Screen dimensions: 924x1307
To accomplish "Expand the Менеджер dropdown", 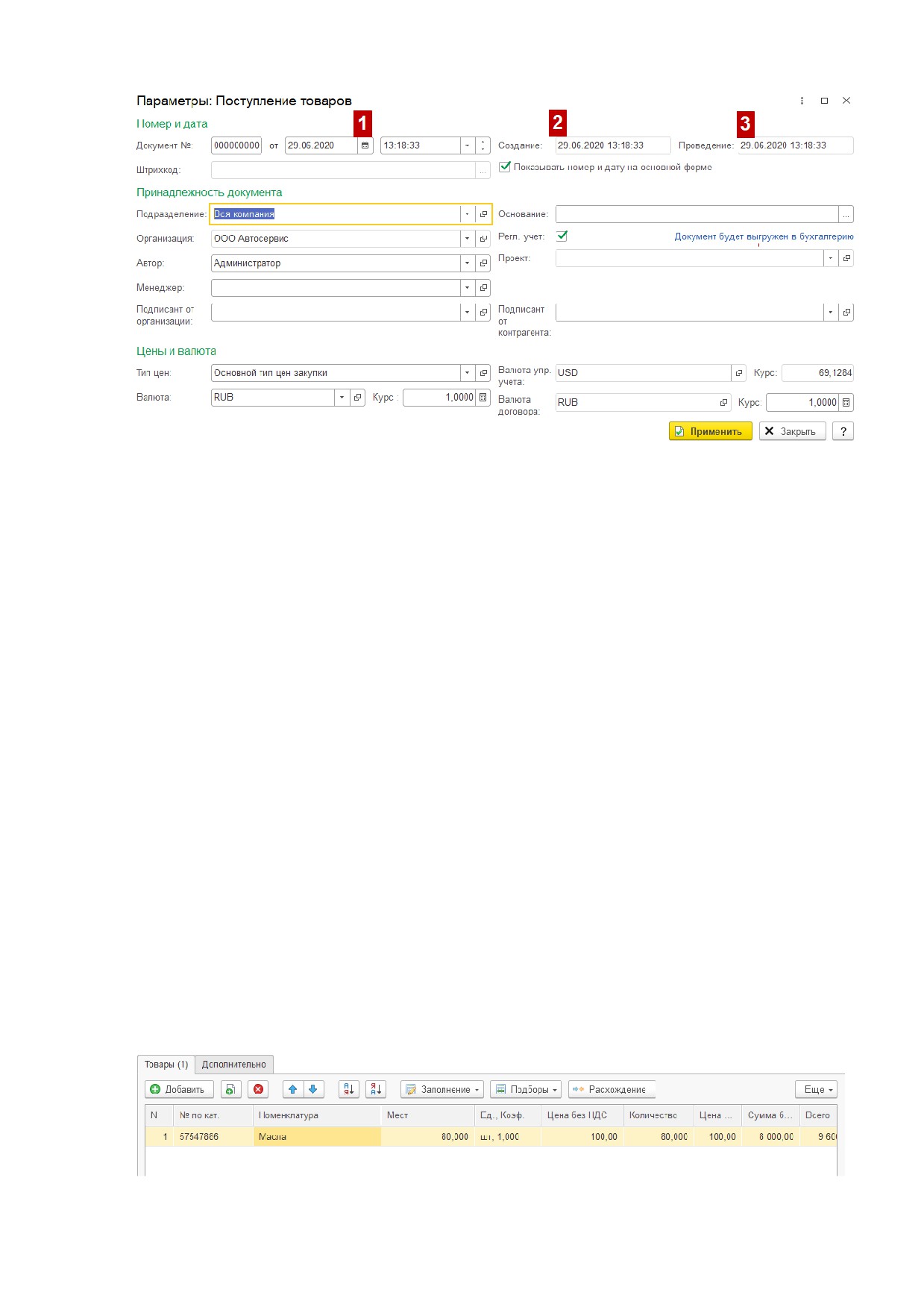I will tap(468, 288).
